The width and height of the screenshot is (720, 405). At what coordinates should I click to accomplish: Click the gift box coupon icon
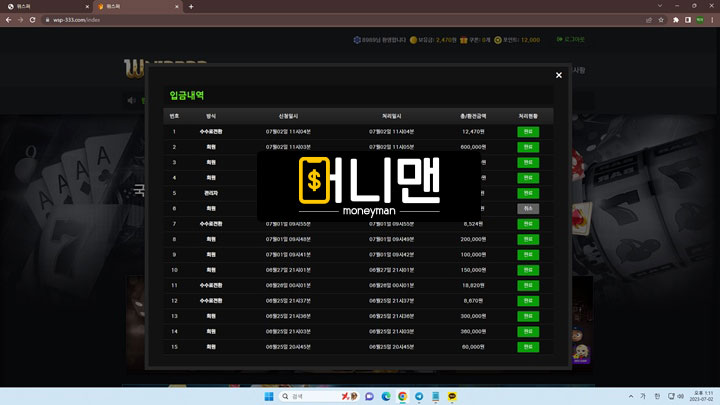tap(464, 40)
